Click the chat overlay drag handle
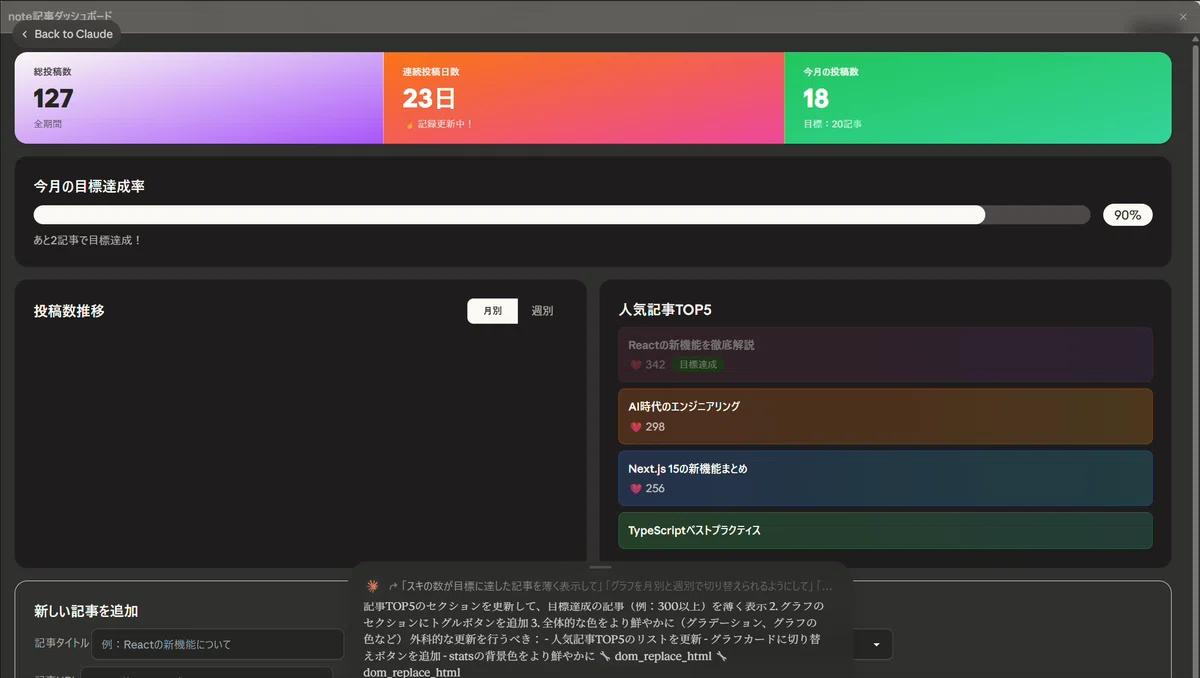Viewport: 1200px width, 678px height. coord(600,567)
